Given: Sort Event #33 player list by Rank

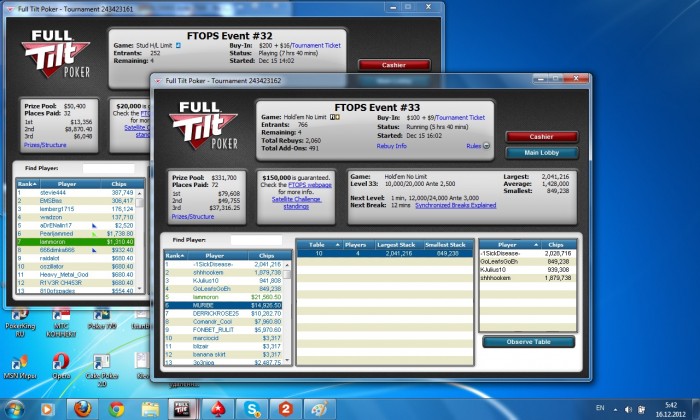Looking at the screenshot, I should click(175, 256).
